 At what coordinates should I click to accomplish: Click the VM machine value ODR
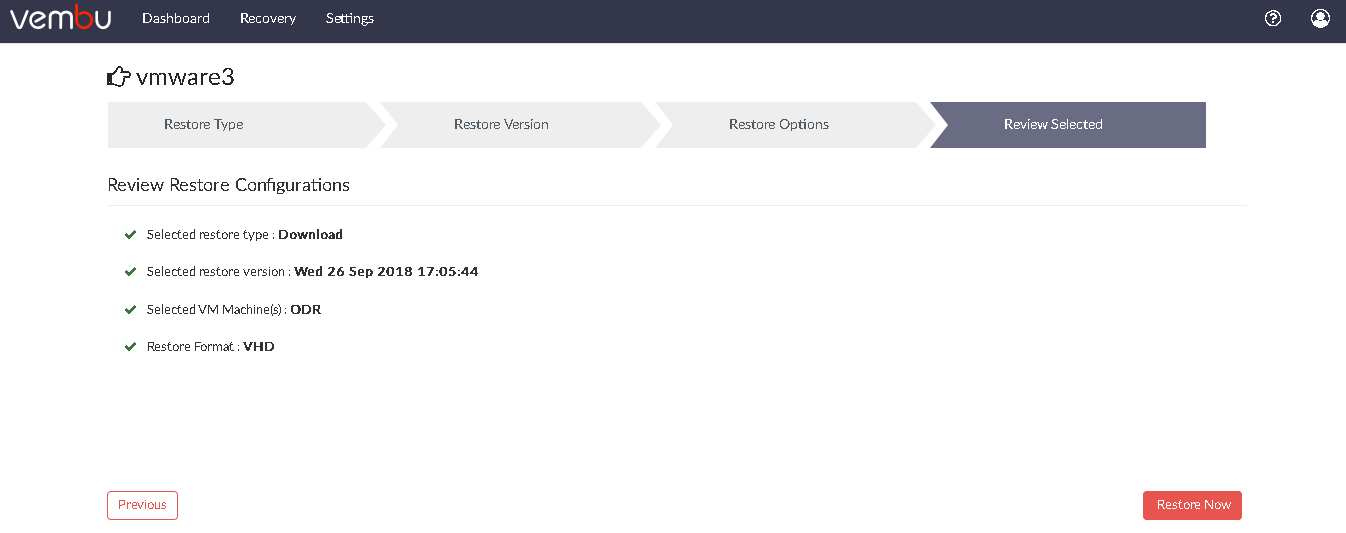[x=305, y=310]
